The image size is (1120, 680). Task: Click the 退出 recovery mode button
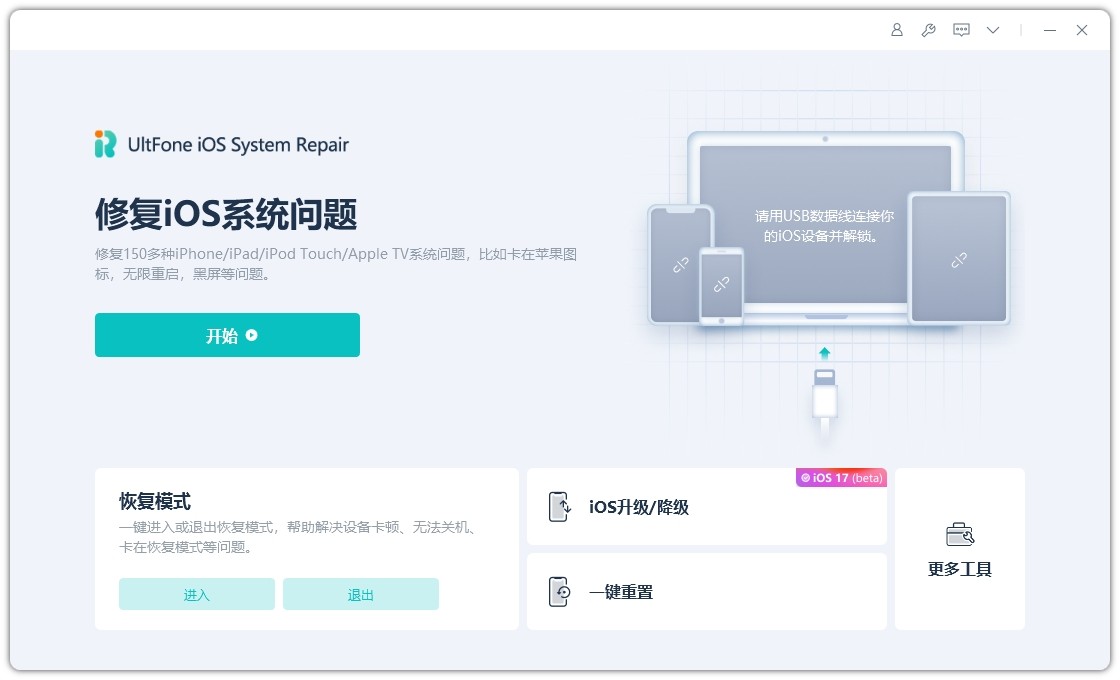(x=361, y=594)
